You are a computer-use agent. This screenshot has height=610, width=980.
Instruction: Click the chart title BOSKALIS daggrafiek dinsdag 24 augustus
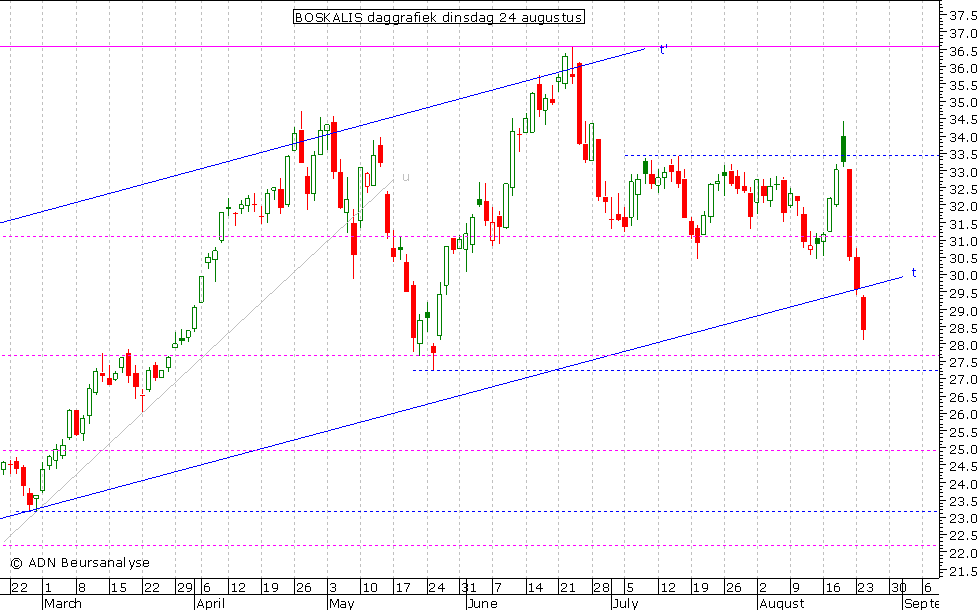[439, 17]
